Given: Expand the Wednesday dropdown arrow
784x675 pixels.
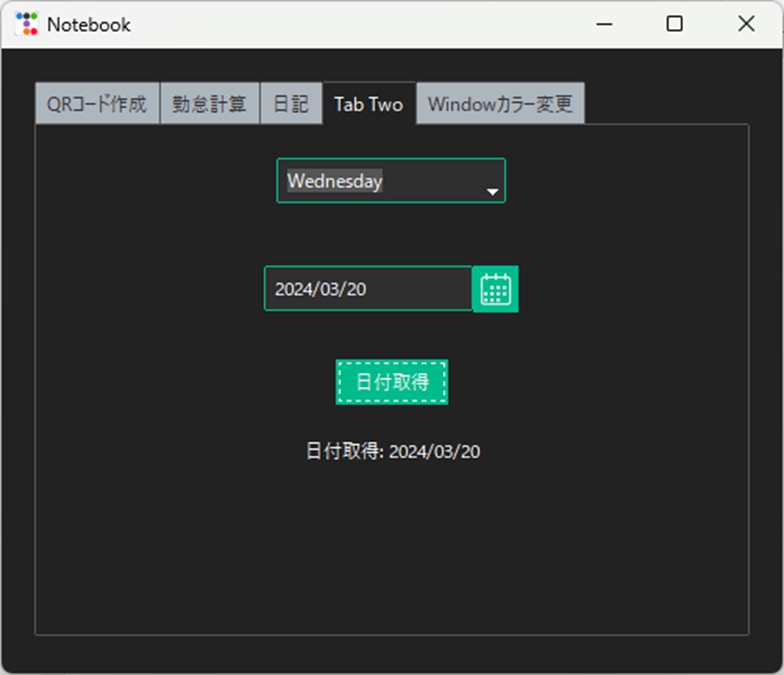Looking at the screenshot, I should click(x=492, y=192).
